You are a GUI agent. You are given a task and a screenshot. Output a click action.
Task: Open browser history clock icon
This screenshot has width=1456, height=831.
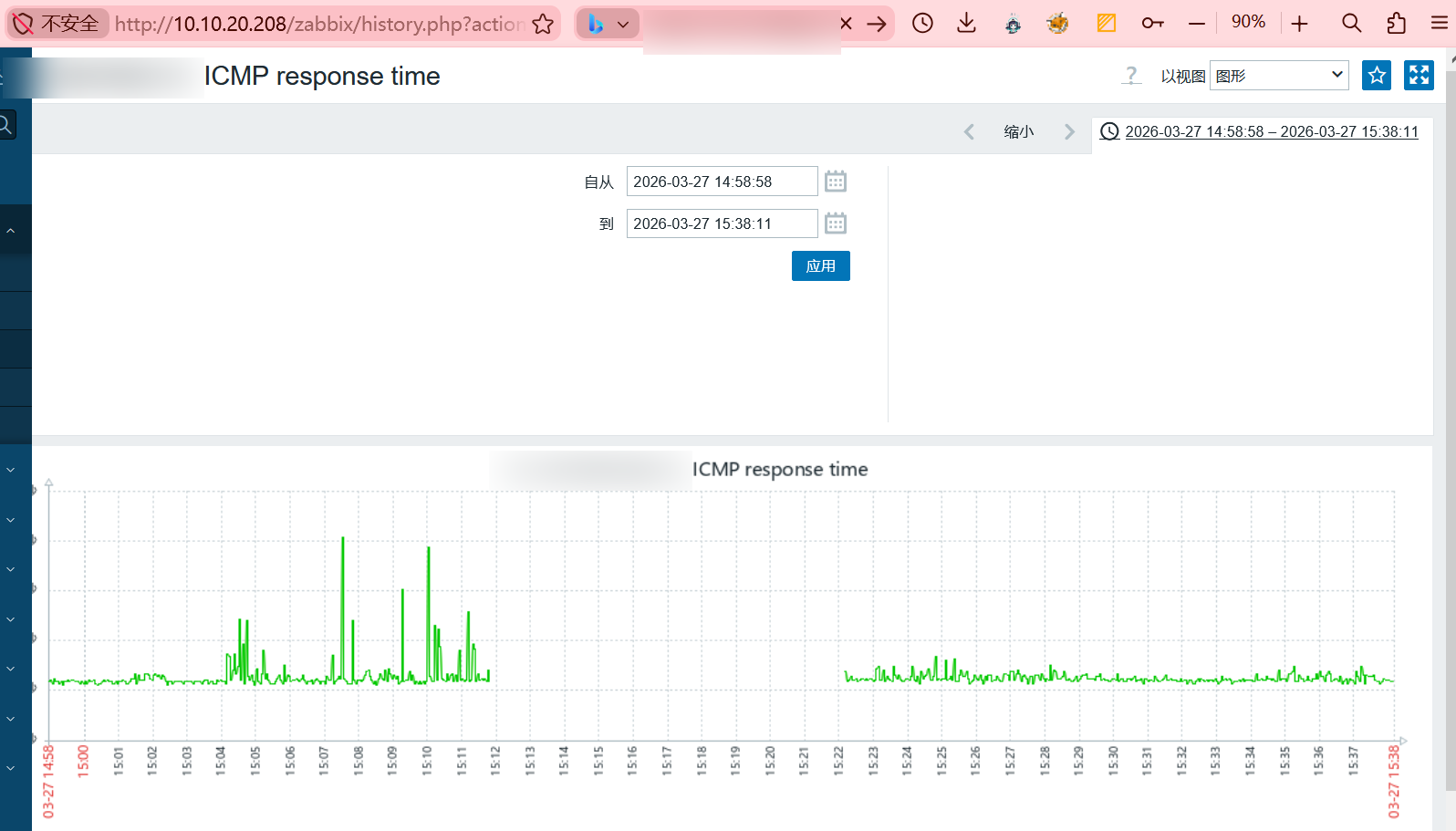pyautogui.click(x=922, y=24)
